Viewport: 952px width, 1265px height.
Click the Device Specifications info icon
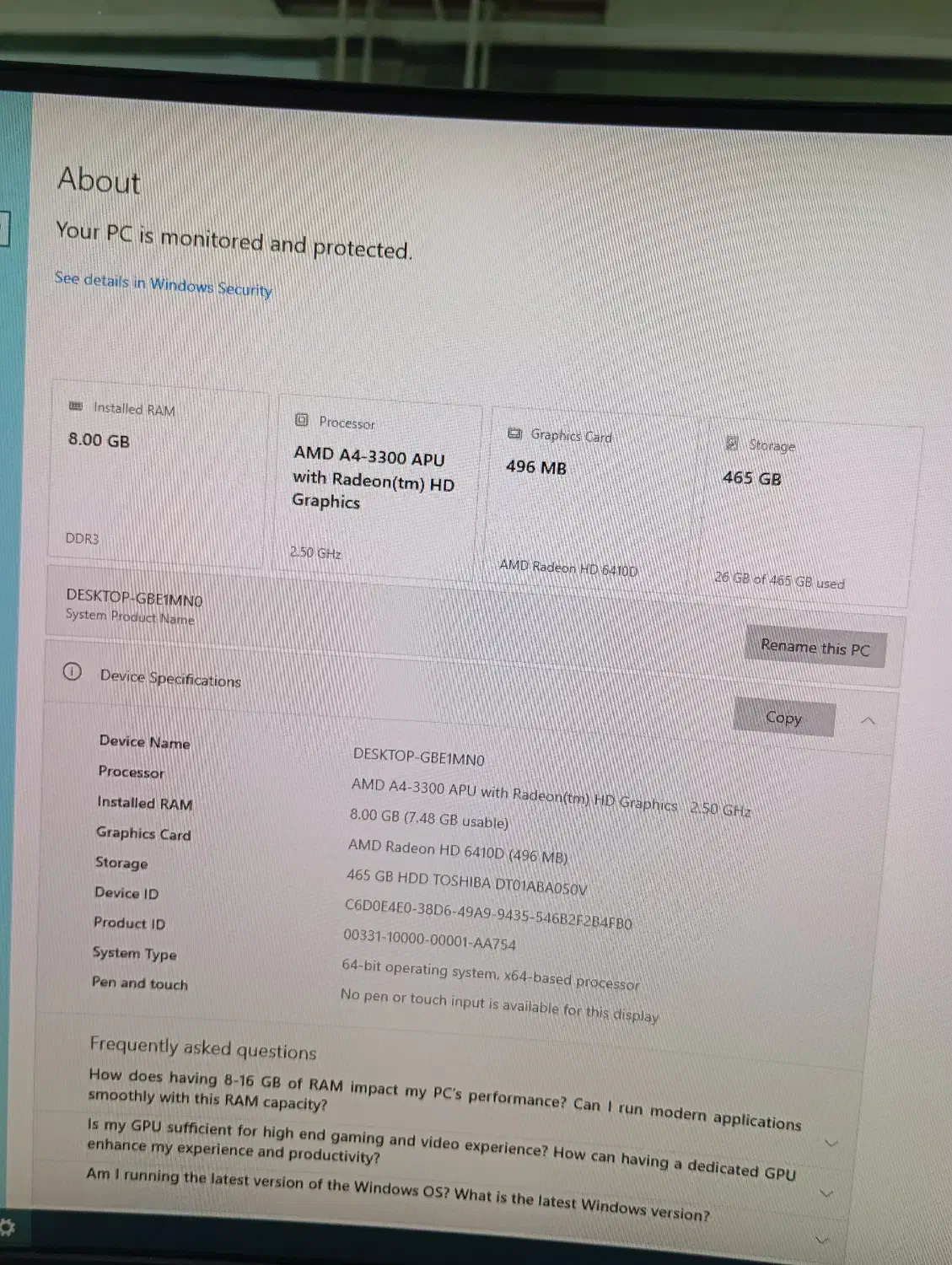point(73,672)
